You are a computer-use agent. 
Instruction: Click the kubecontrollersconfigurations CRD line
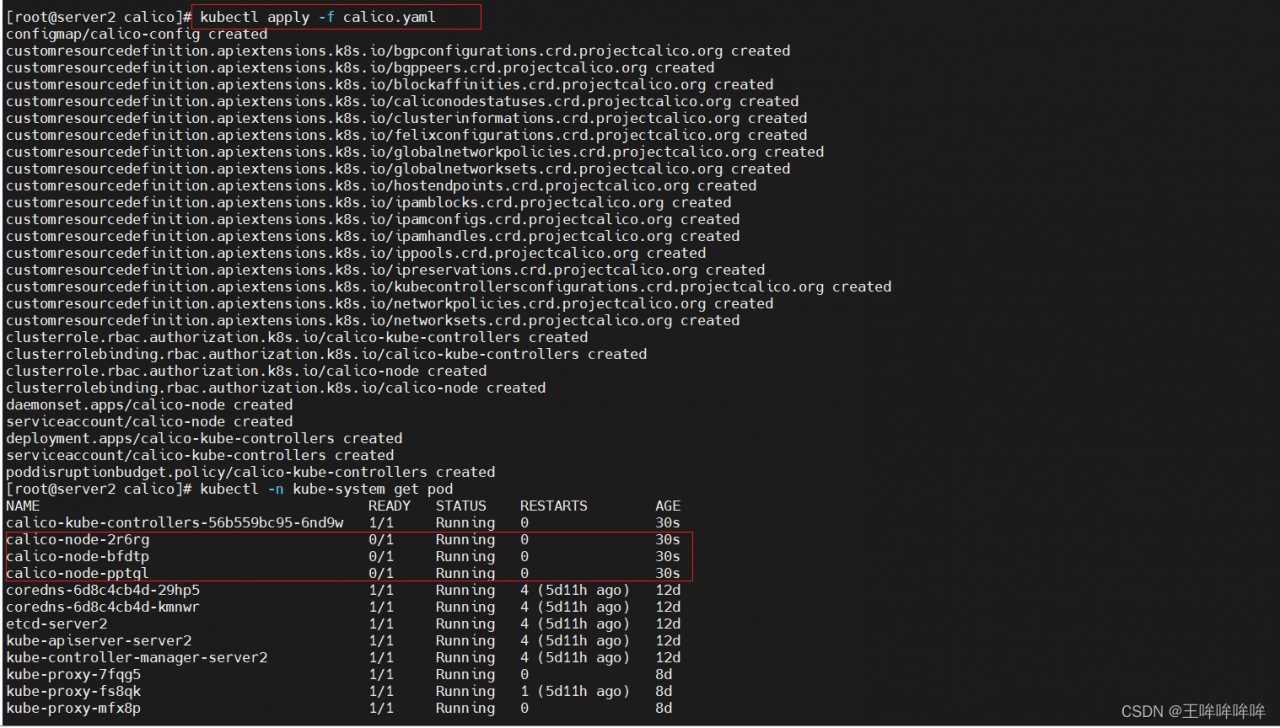click(x=448, y=287)
